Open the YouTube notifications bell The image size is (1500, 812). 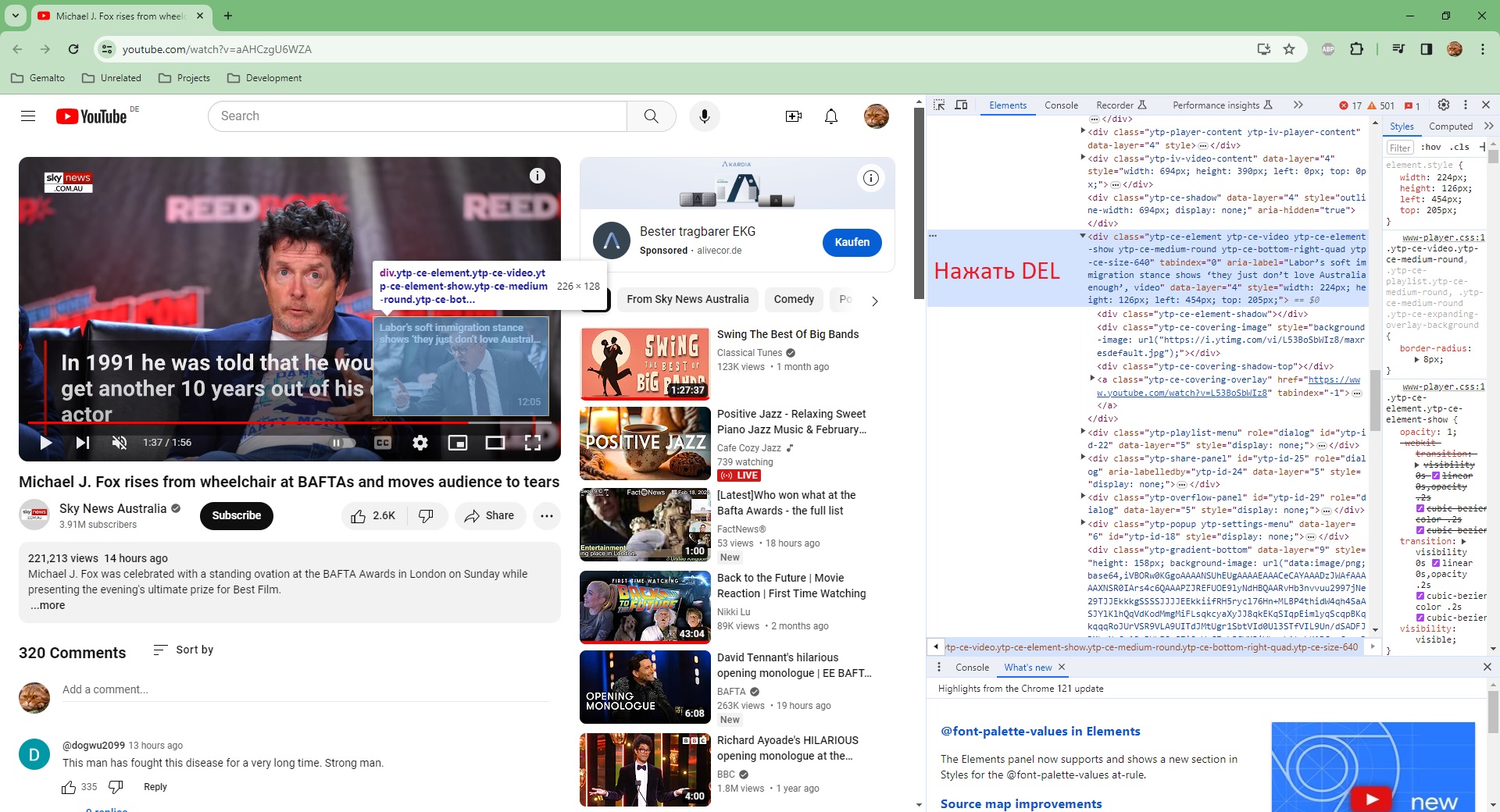831,116
